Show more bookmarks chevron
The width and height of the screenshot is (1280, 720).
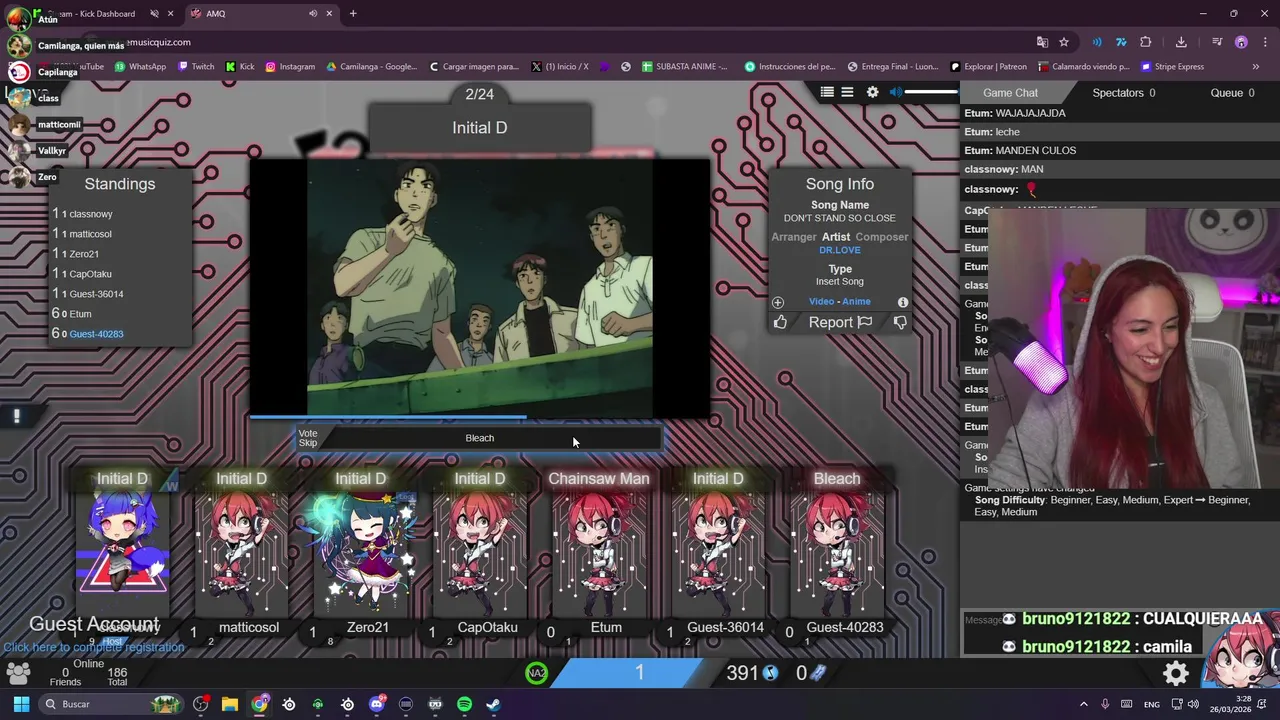1256,67
